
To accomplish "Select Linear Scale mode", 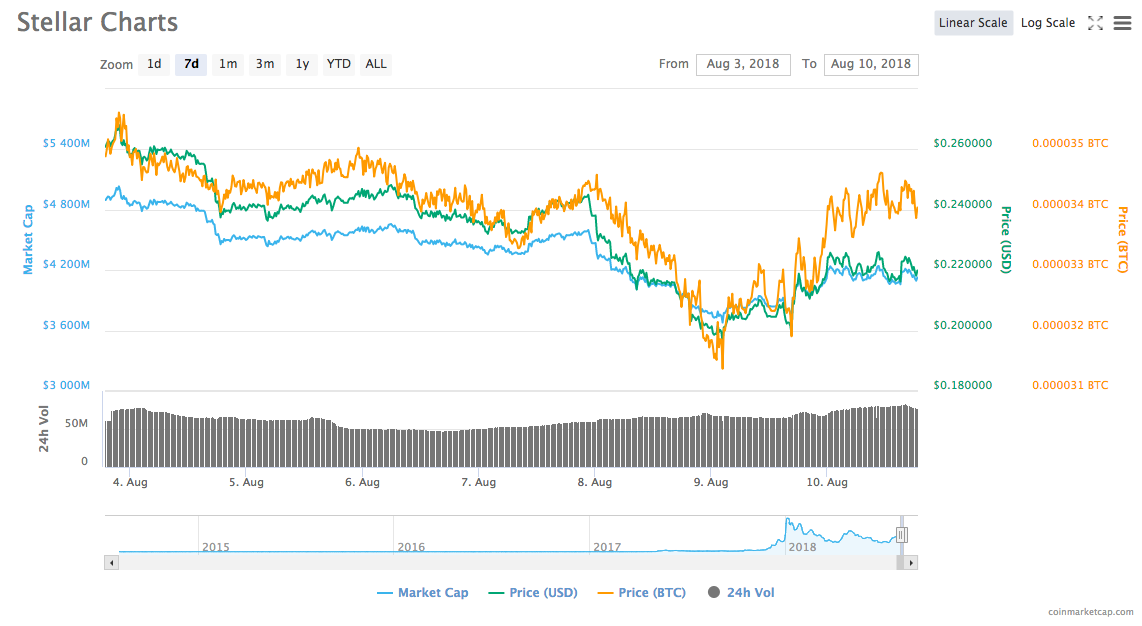I will coord(973,22).
